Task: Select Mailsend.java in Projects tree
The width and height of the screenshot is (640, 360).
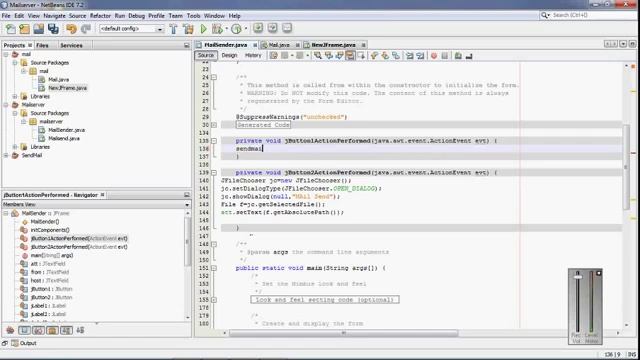Action: 64,138
